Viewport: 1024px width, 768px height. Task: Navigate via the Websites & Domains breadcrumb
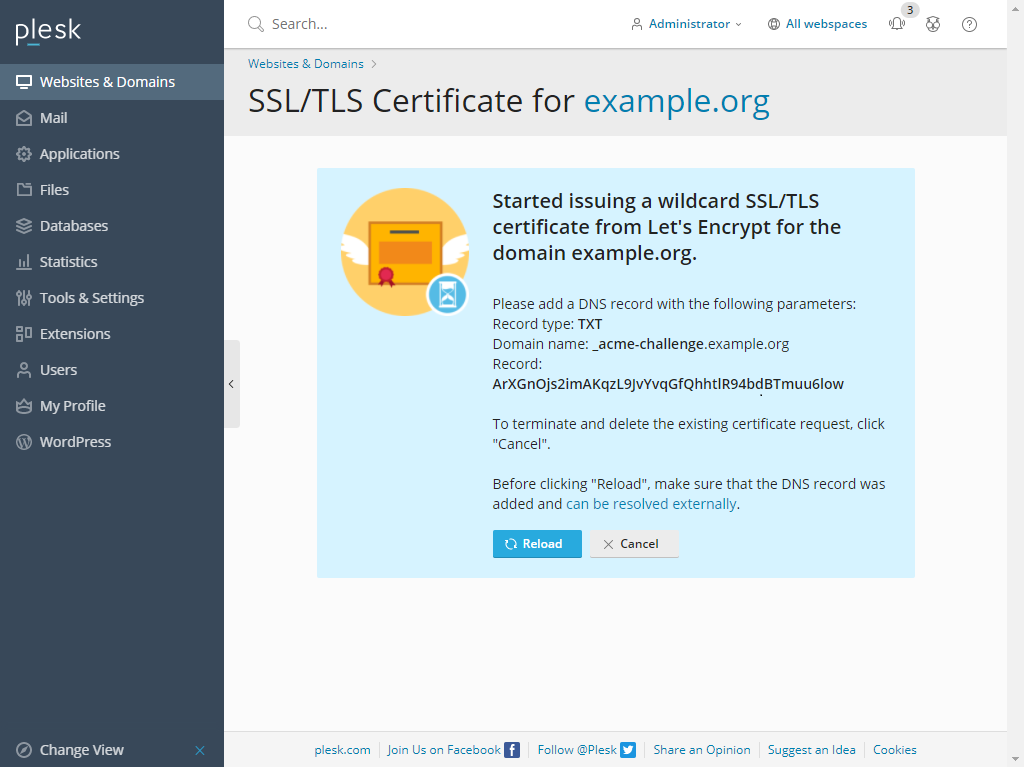click(x=305, y=63)
